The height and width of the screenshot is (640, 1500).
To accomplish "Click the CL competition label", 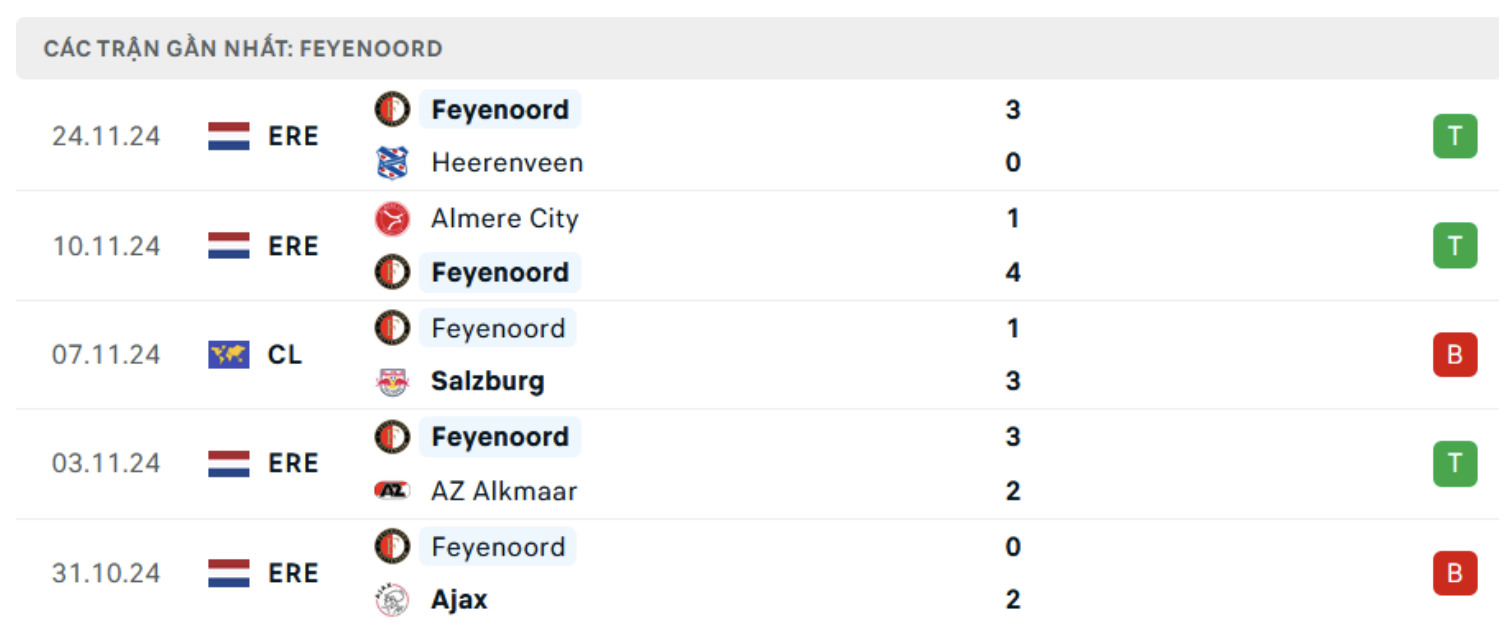I will click(285, 355).
